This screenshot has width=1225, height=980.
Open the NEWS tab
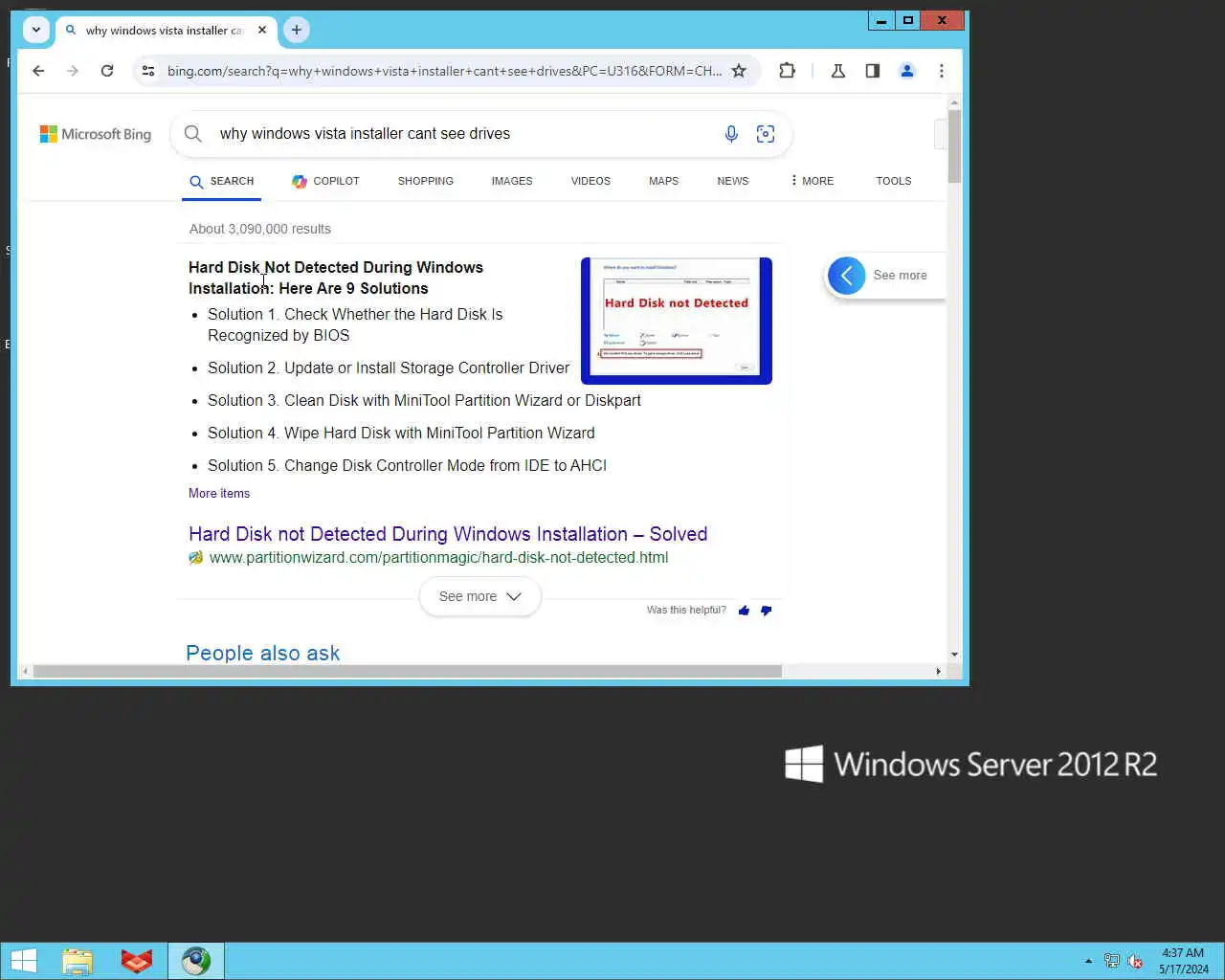pos(733,181)
